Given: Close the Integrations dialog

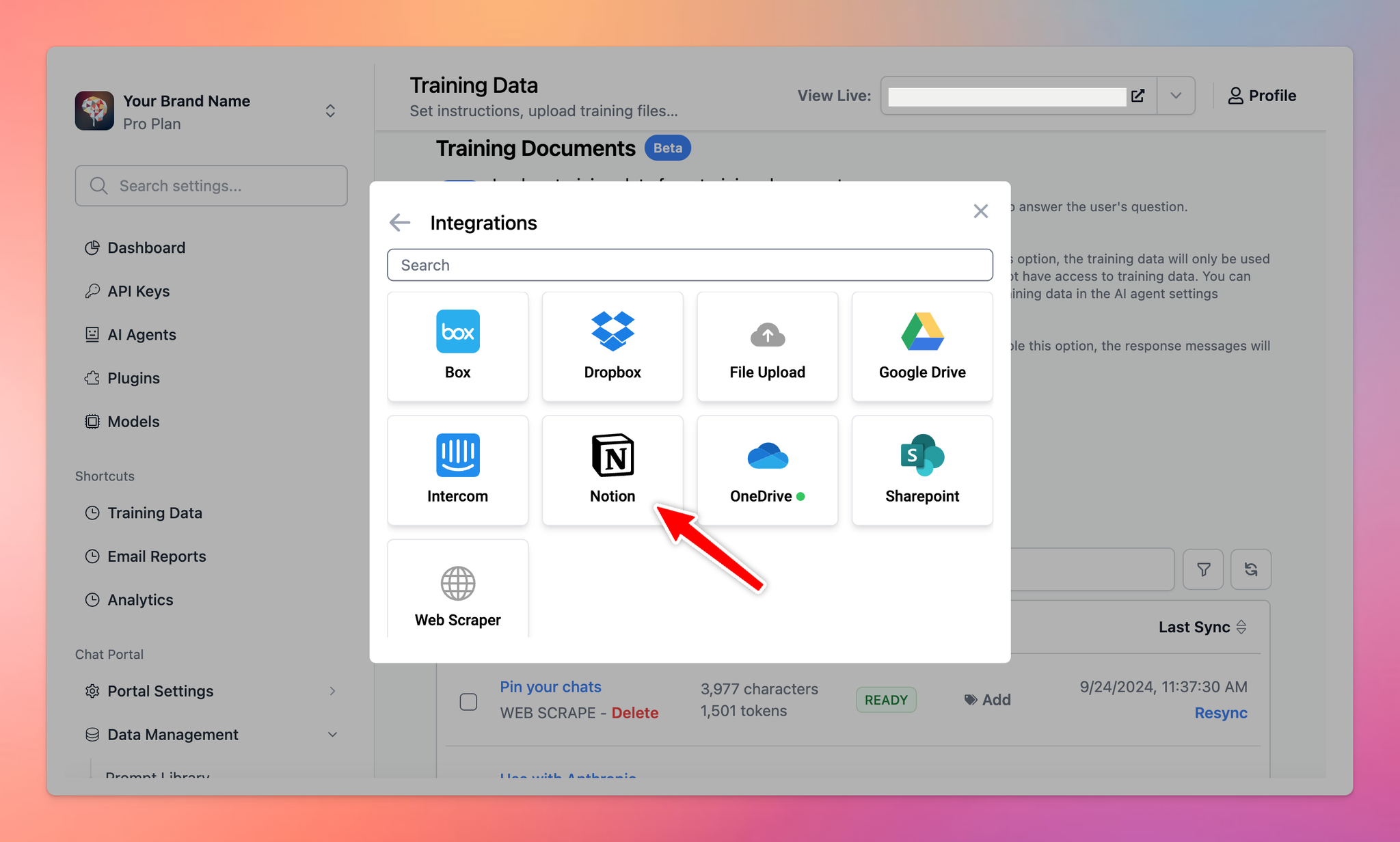Looking at the screenshot, I should pyautogui.click(x=981, y=211).
